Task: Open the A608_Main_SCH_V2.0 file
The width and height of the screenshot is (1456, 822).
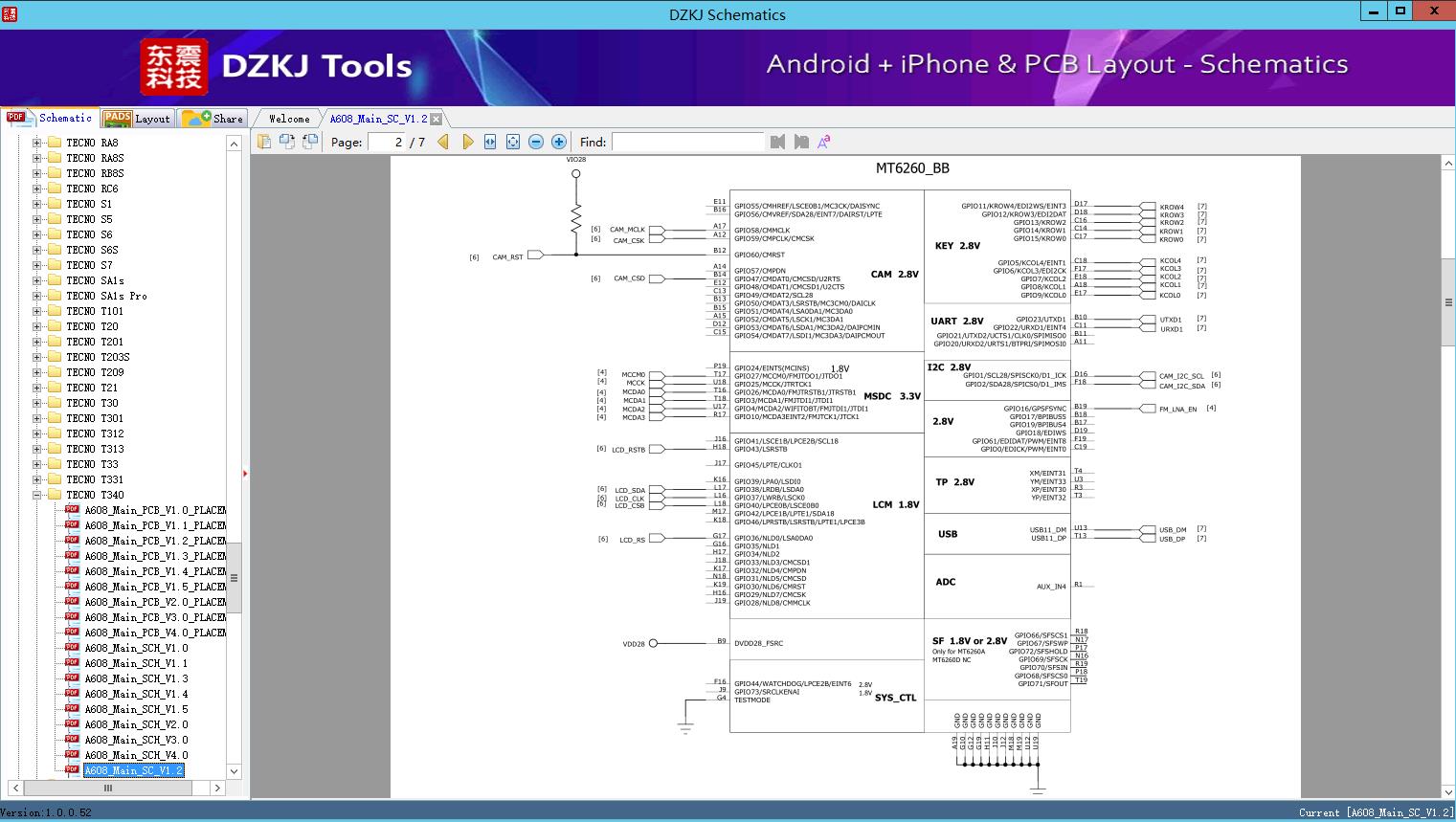Action: (136, 724)
